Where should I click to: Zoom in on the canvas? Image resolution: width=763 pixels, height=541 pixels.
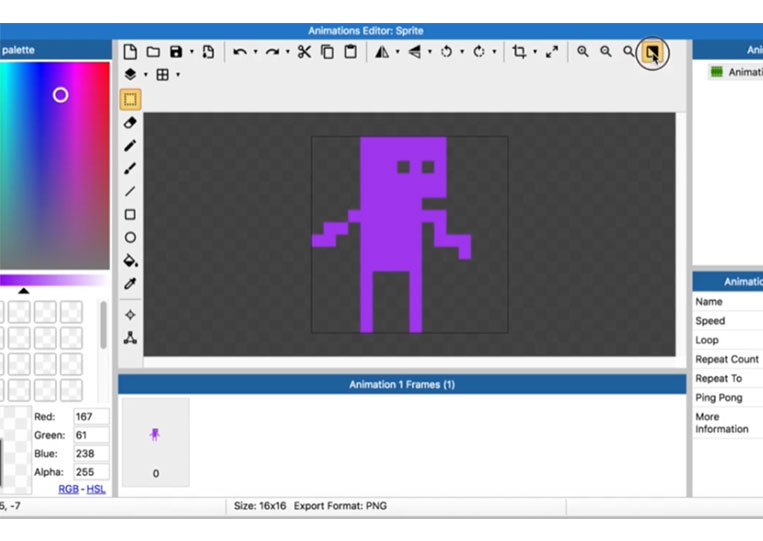click(x=582, y=52)
